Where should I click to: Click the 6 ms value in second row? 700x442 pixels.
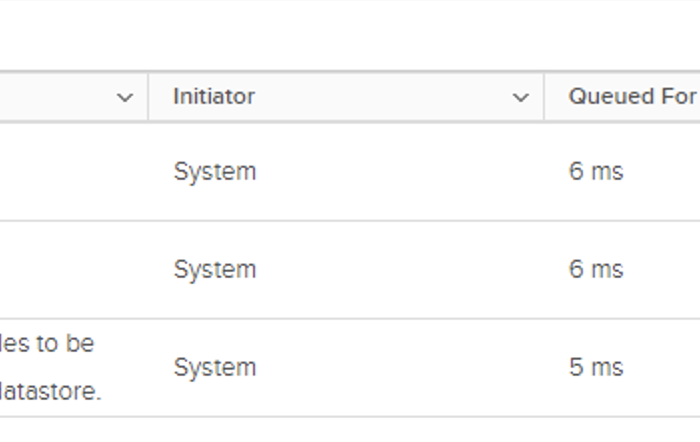click(596, 270)
